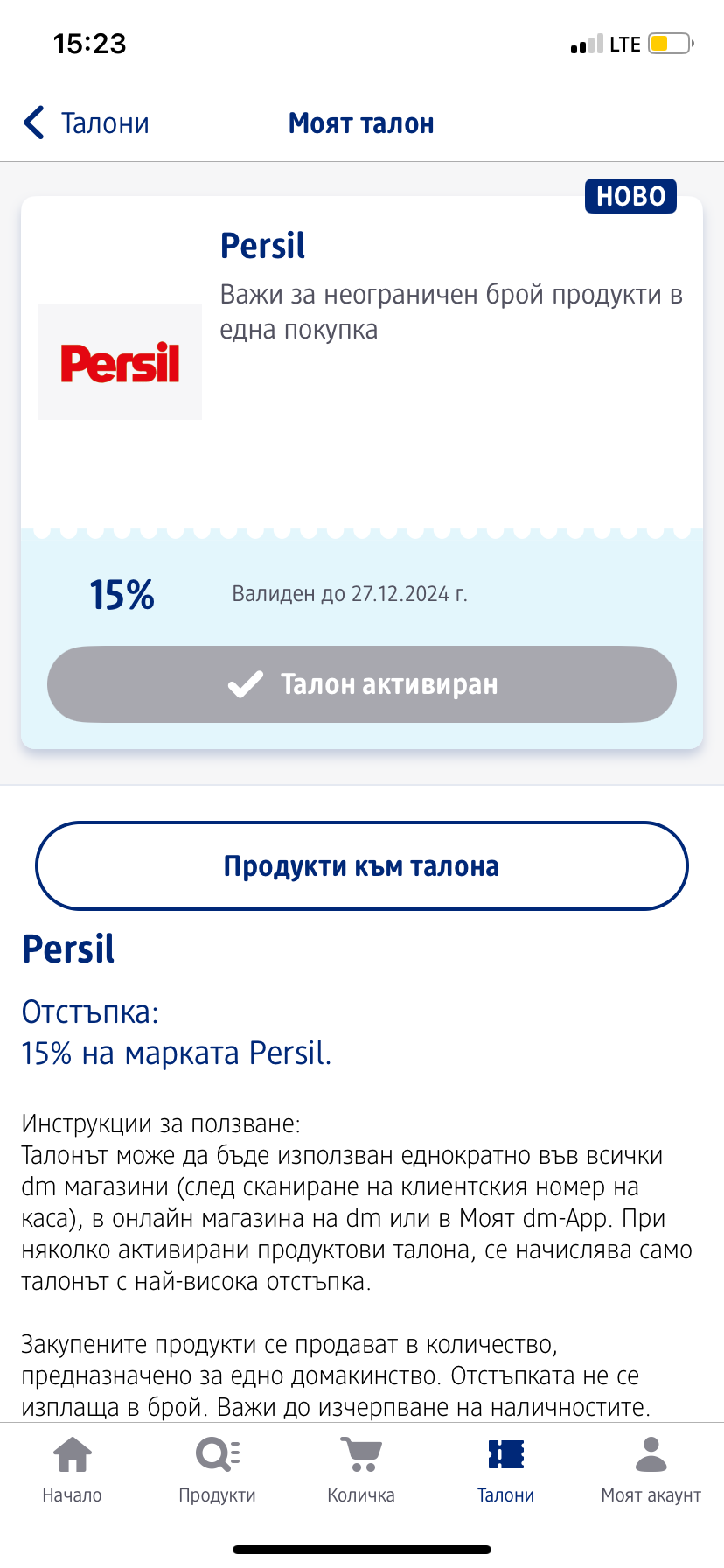This screenshot has height=1568, width=724.
Task: Open the shopping cart Количка icon
Action: (x=361, y=1456)
